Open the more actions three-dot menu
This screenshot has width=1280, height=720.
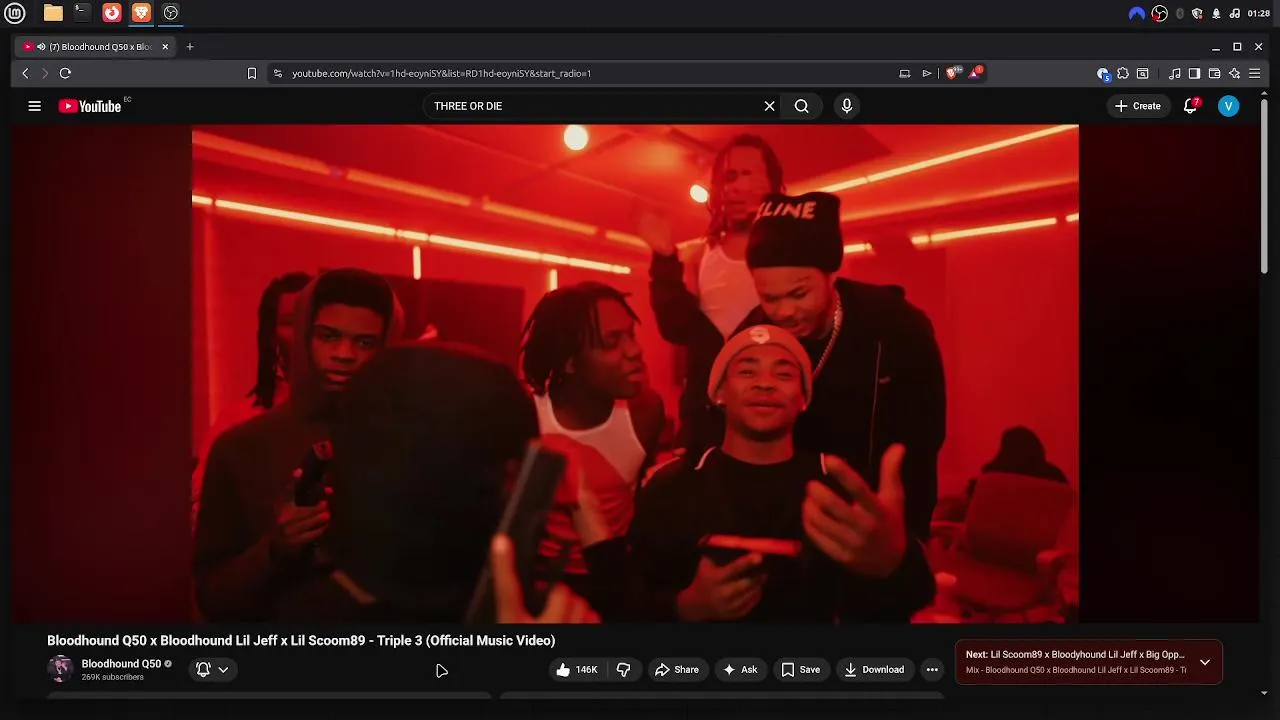tap(932, 670)
